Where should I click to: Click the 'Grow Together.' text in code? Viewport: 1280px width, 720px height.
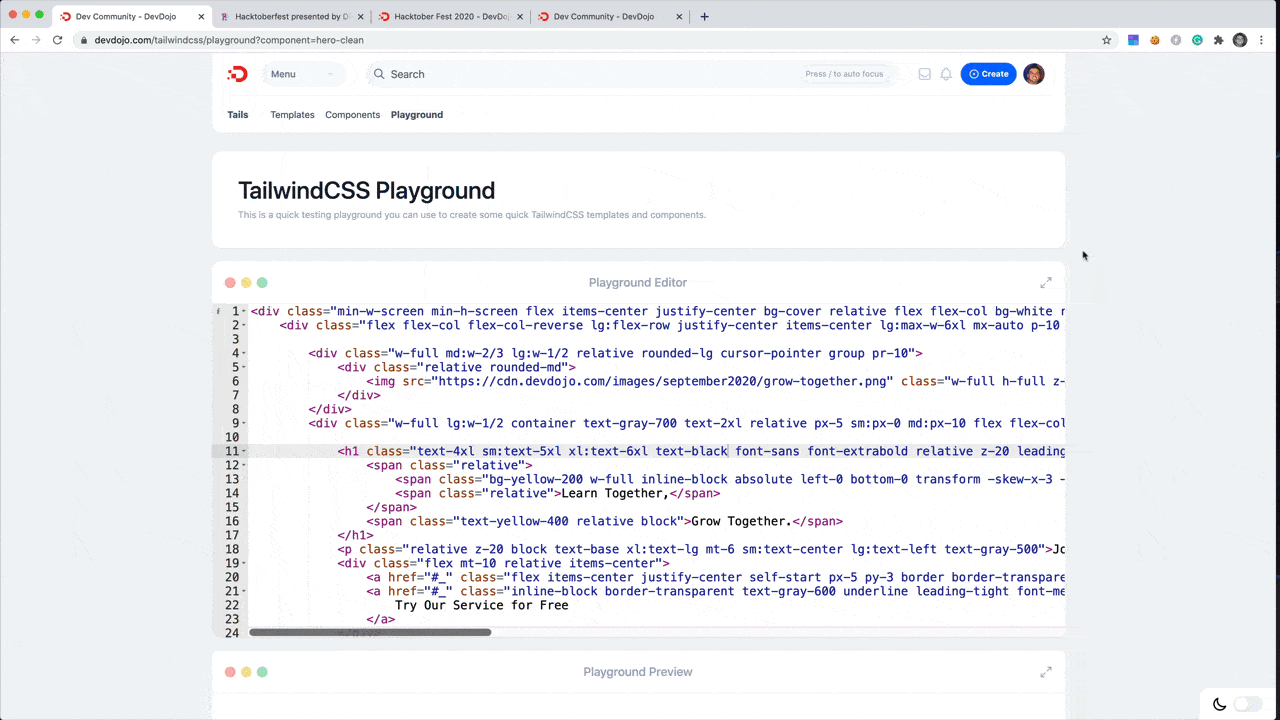click(742, 521)
